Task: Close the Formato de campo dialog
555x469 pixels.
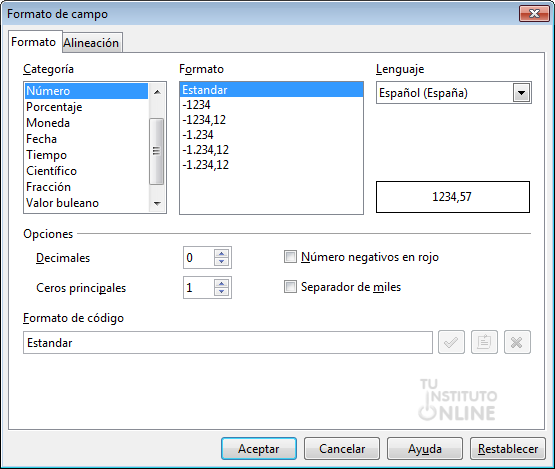Action: (534, 14)
